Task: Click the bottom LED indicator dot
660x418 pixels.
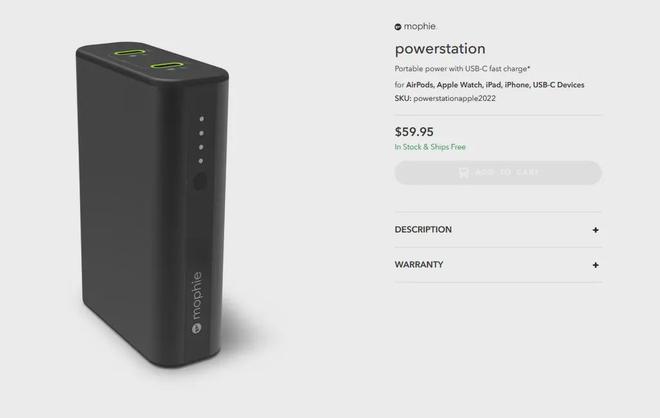Action: click(x=201, y=161)
